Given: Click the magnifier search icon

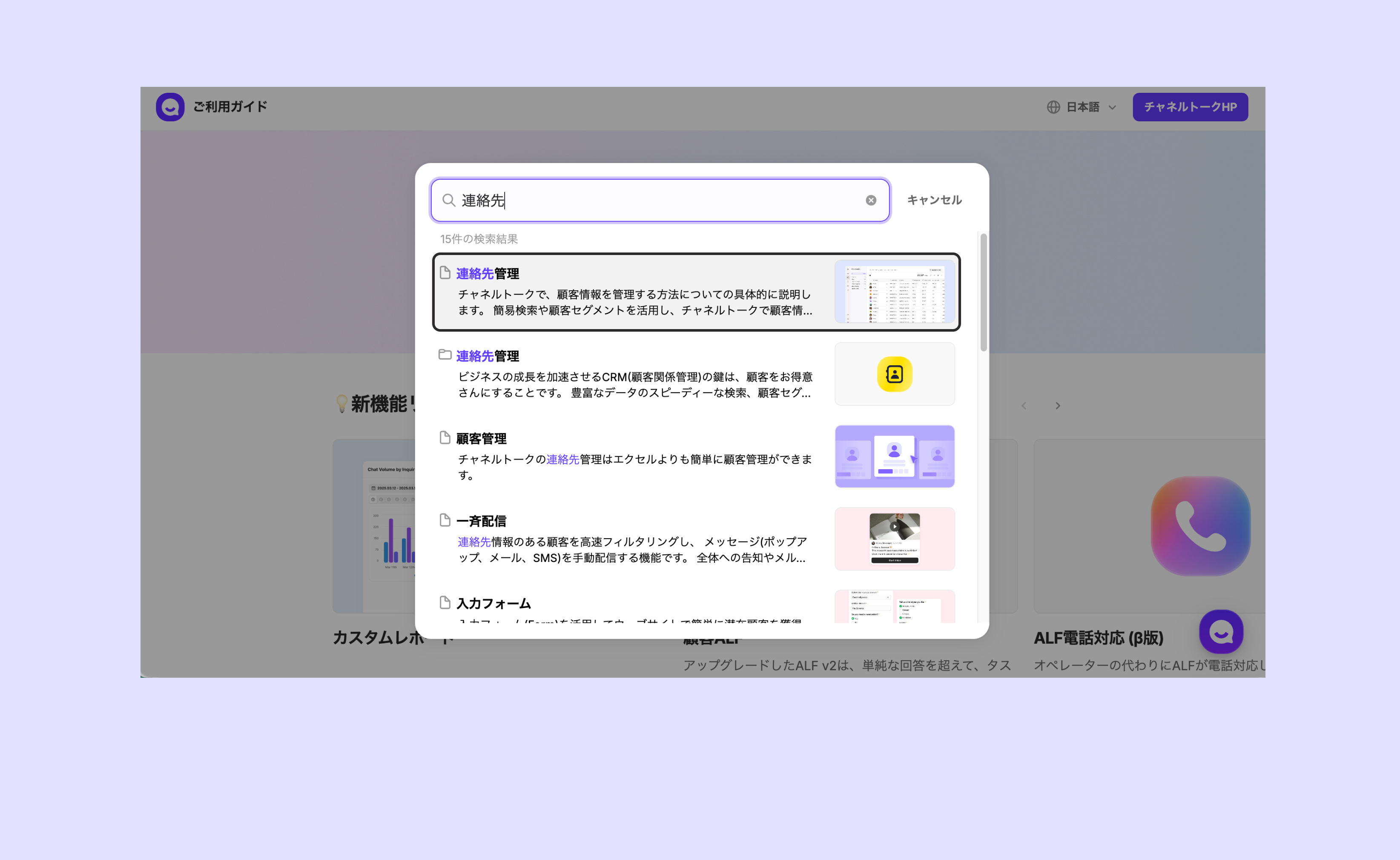Looking at the screenshot, I should pyautogui.click(x=448, y=200).
